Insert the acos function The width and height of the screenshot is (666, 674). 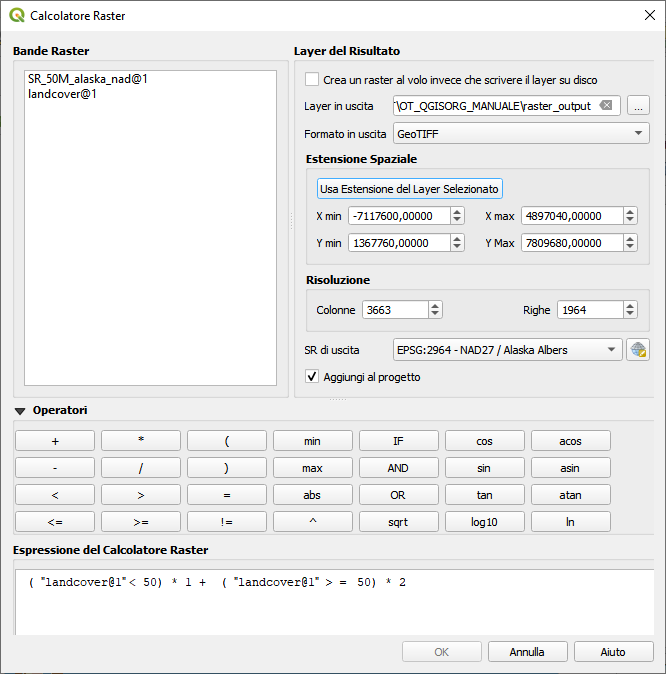click(x=571, y=441)
